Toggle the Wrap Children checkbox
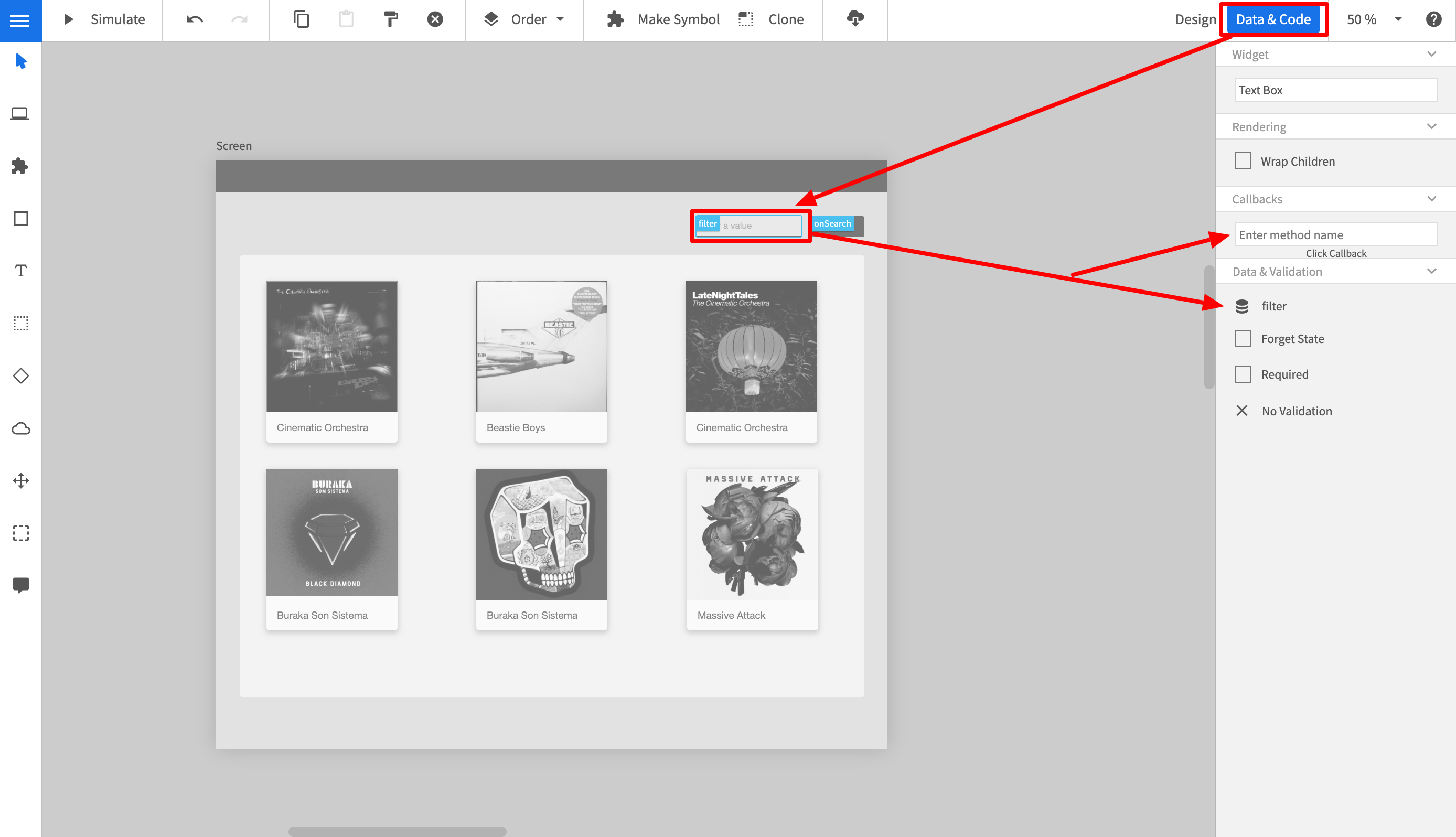 (x=1244, y=161)
